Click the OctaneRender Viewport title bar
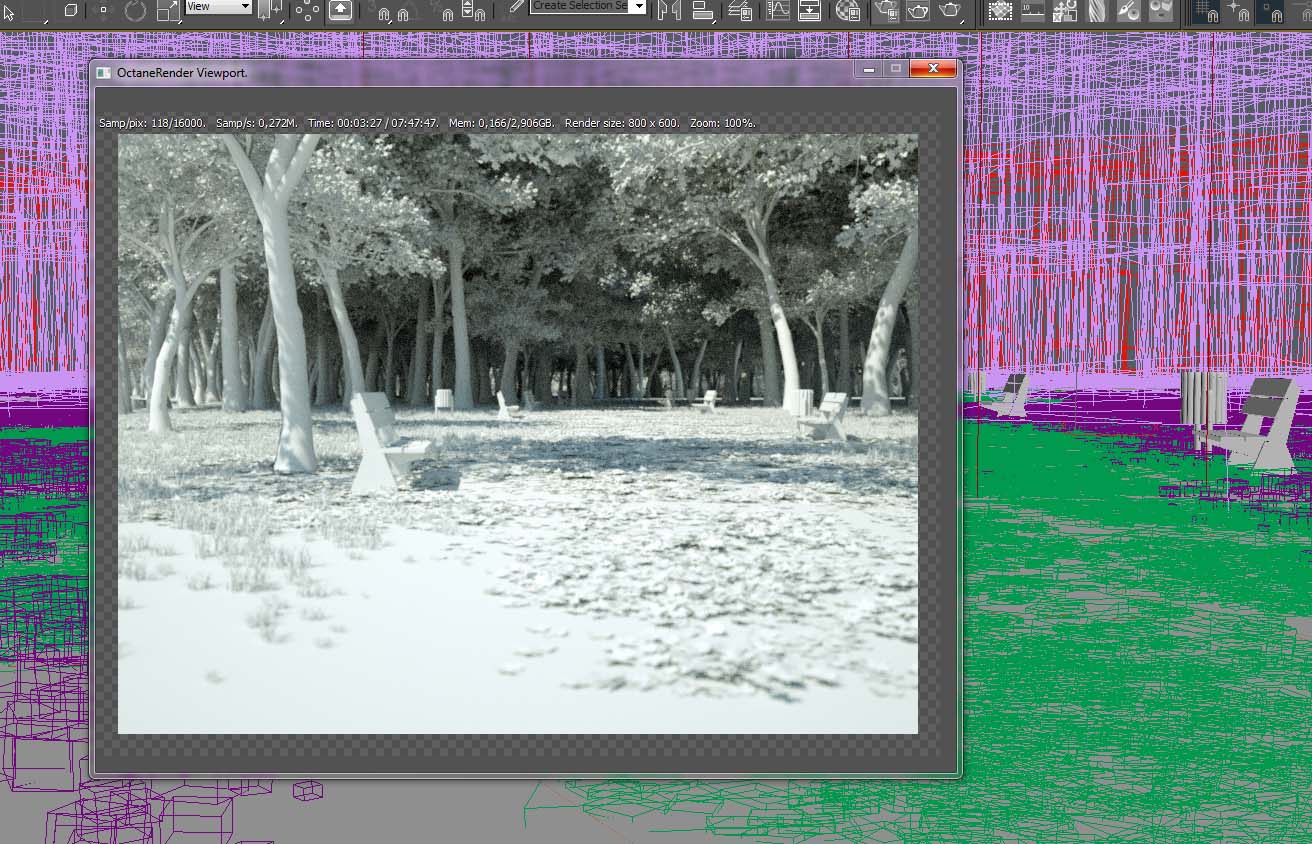Image resolution: width=1312 pixels, height=844 pixels. tap(474, 72)
